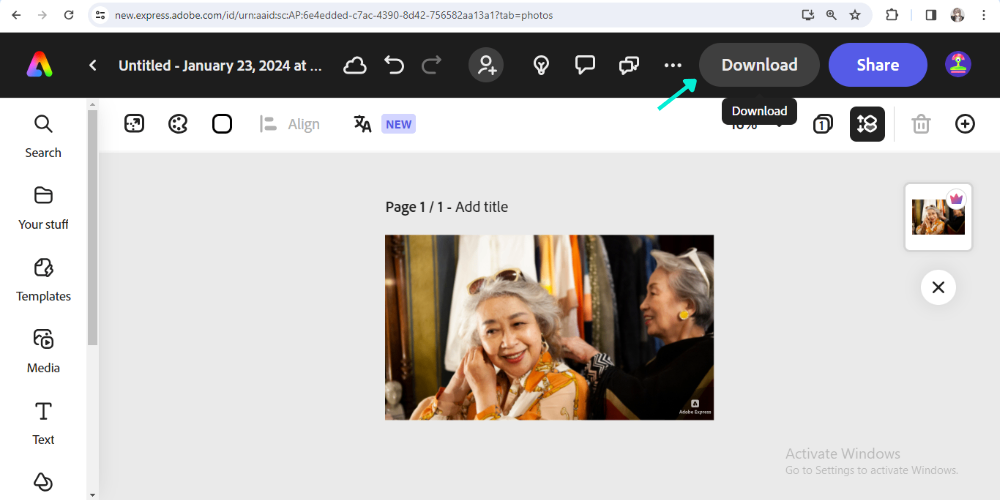This screenshot has height=500, width=1000.
Task: Open the zoom percentage dropdown
Action: coord(756,125)
